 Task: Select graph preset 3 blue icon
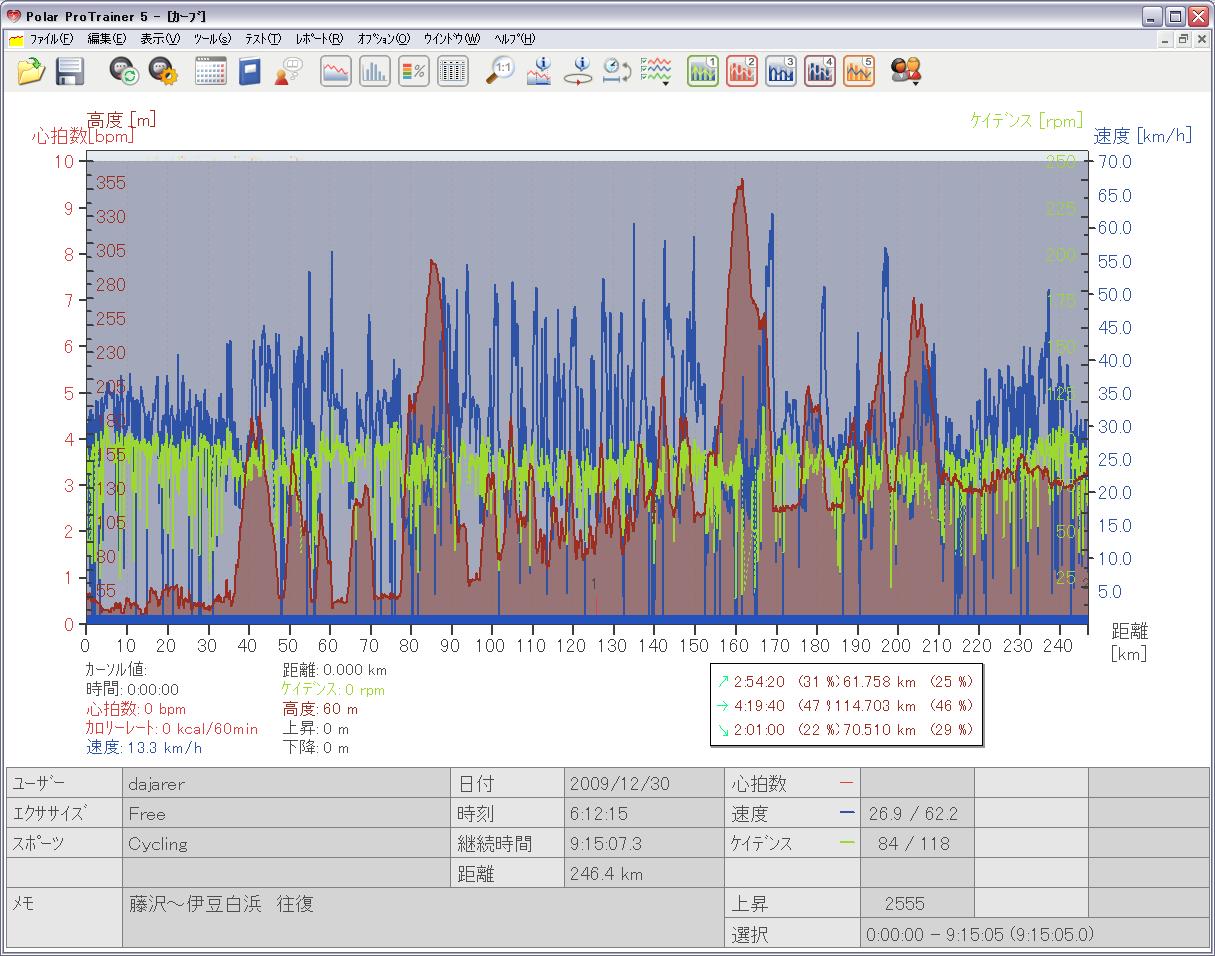click(x=781, y=71)
